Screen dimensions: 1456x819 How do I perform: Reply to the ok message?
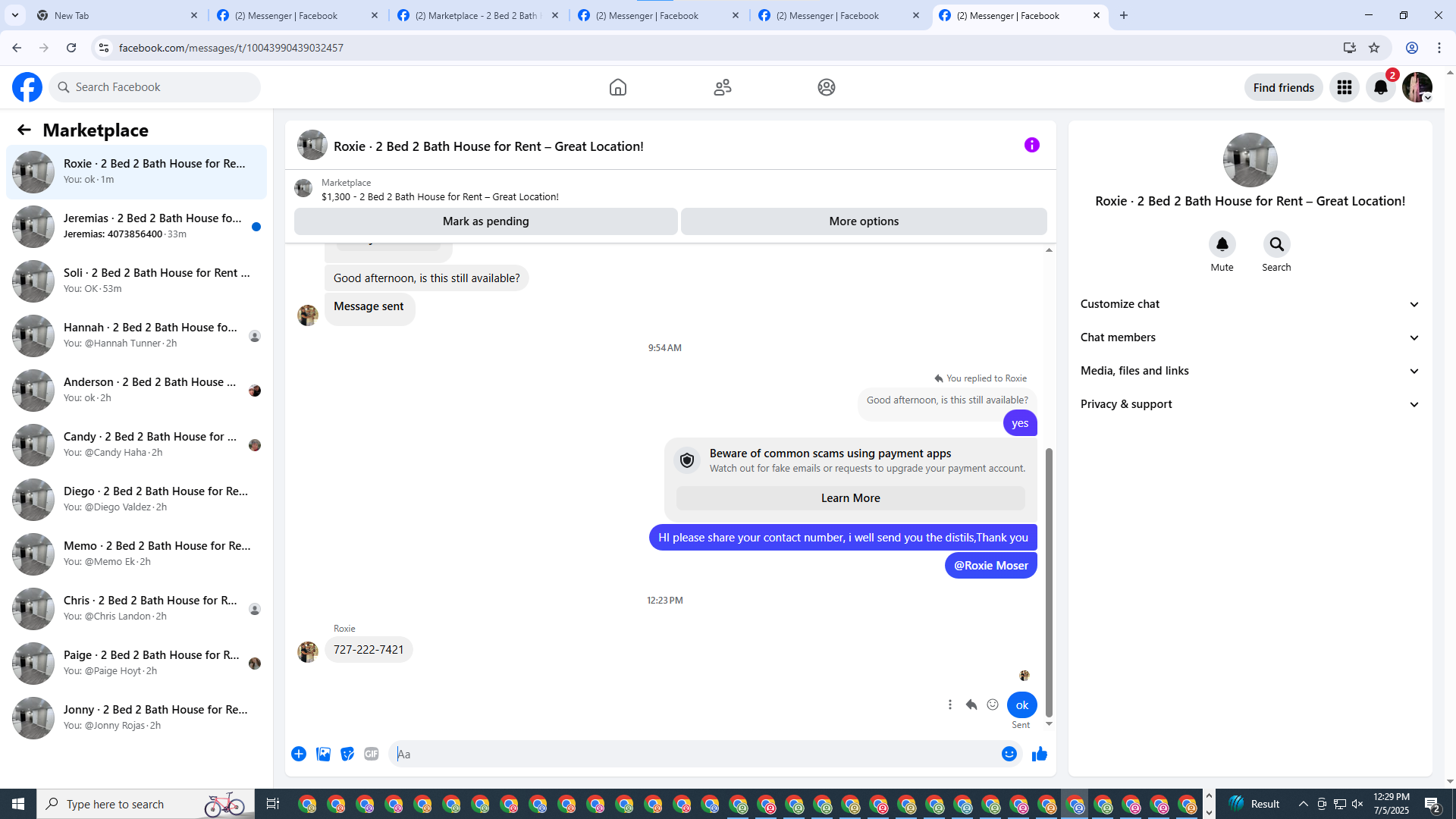click(971, 704)
